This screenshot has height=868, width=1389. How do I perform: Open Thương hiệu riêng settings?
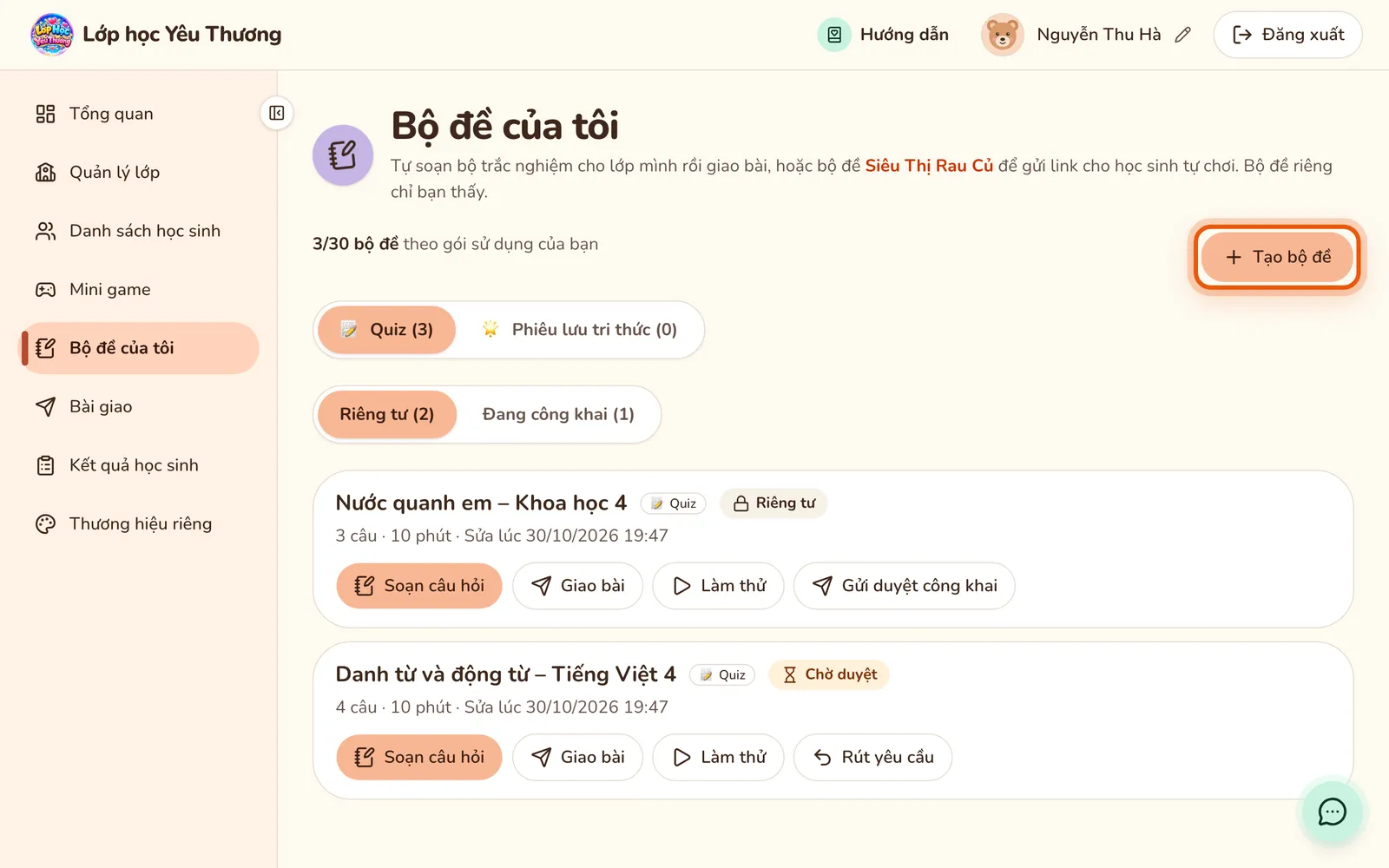pos(139,523)
